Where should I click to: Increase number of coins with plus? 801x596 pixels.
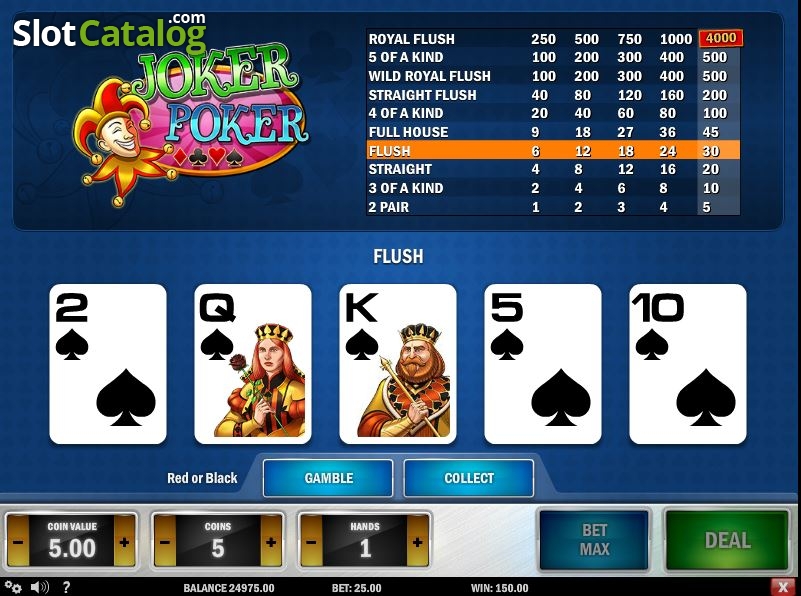coord(271,541)
